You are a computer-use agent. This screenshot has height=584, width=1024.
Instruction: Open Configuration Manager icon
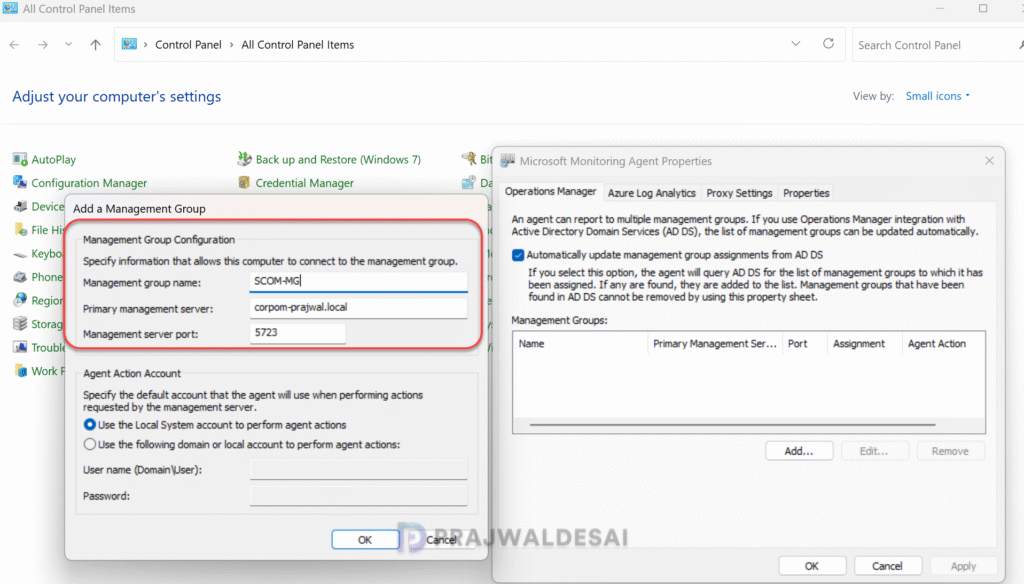[x=20, y=183]
